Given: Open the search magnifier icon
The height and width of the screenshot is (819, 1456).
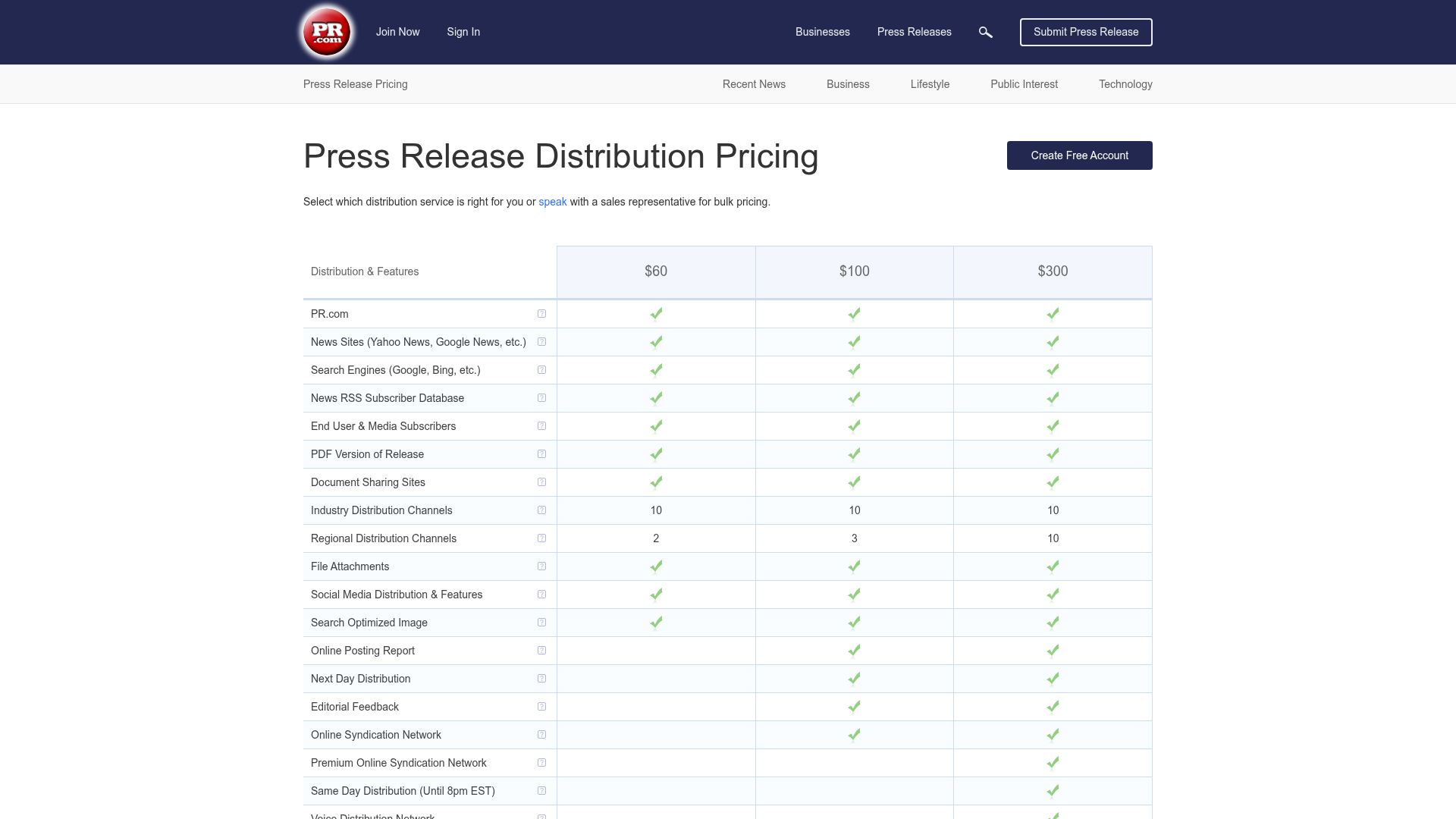Looking at the screenshot, I should coord(986,32).
